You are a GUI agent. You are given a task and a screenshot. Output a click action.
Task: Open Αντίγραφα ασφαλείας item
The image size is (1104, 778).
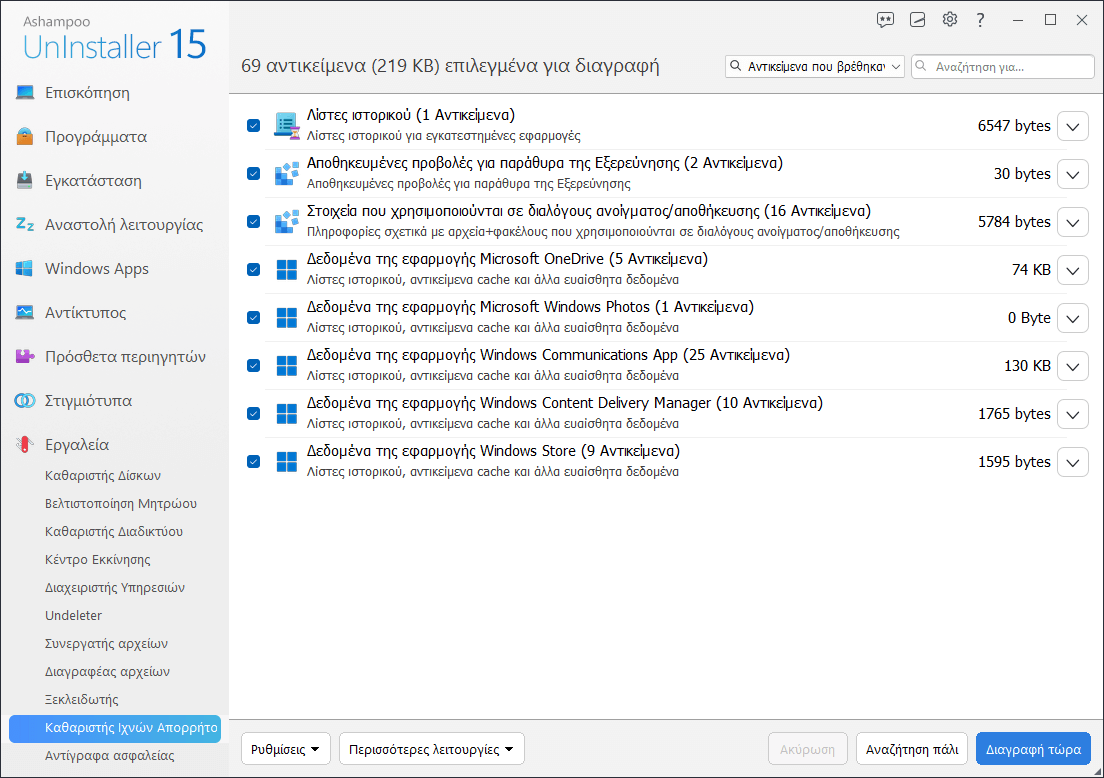click(x=109, y=755)
